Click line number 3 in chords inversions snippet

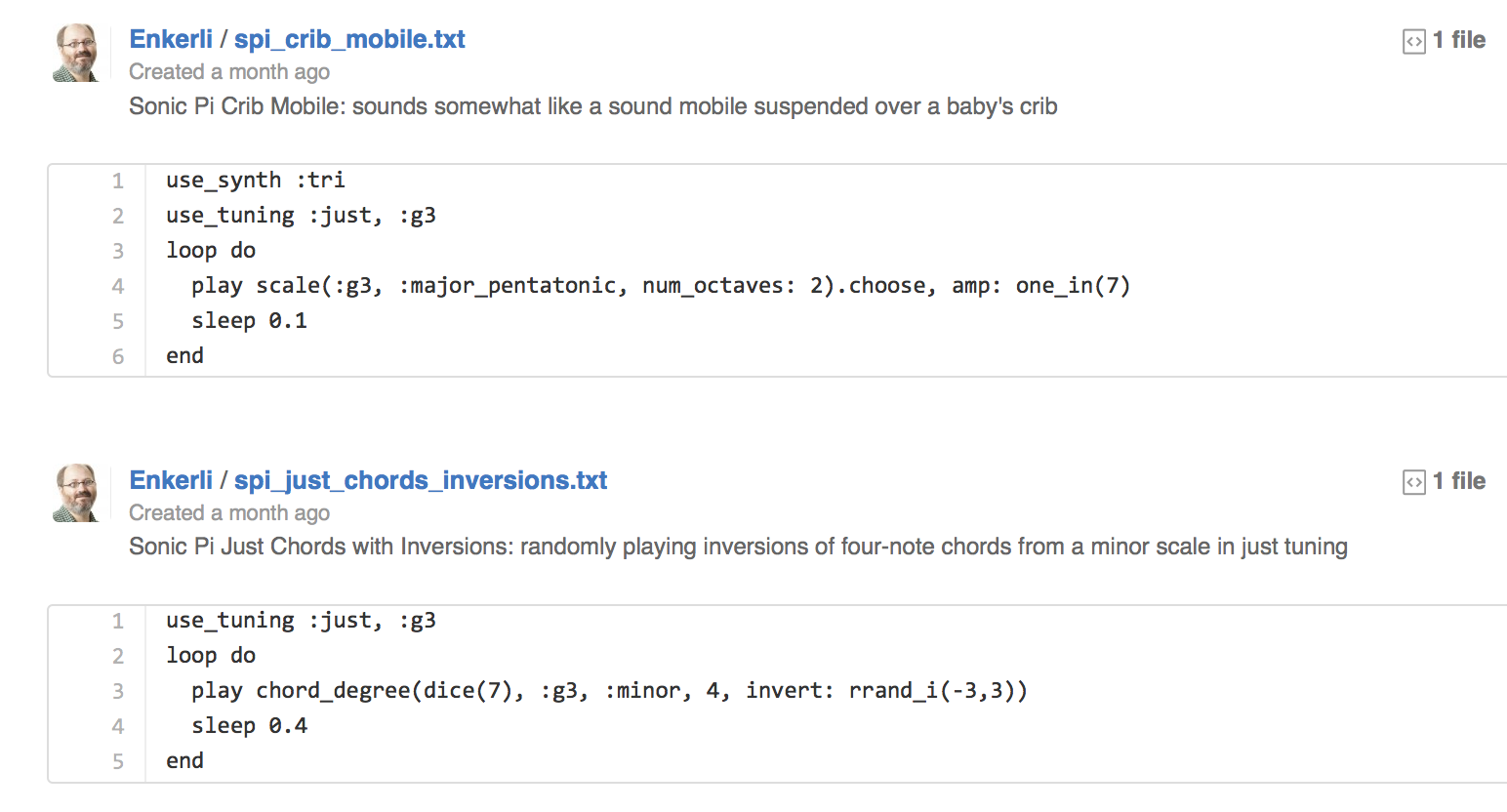click(x=118, y=691)
